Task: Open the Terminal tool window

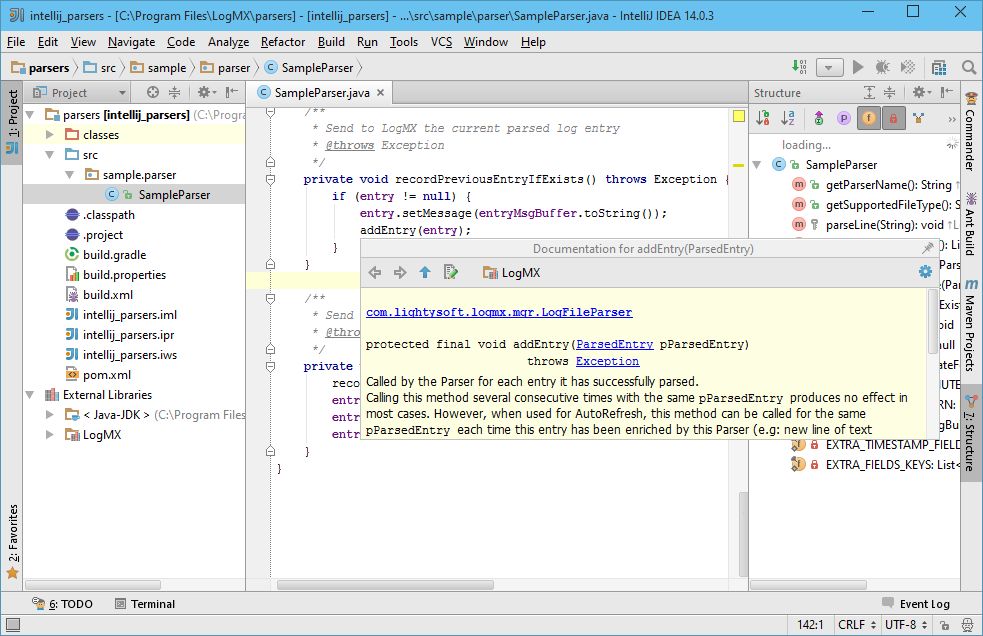Action: [145, 603]
